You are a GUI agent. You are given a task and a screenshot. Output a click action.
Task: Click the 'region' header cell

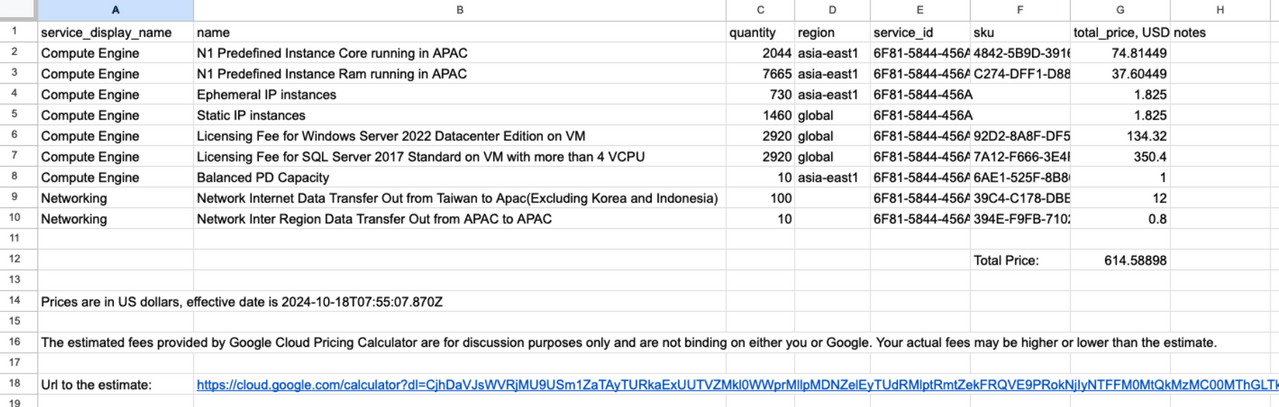(x=832, y=32)
